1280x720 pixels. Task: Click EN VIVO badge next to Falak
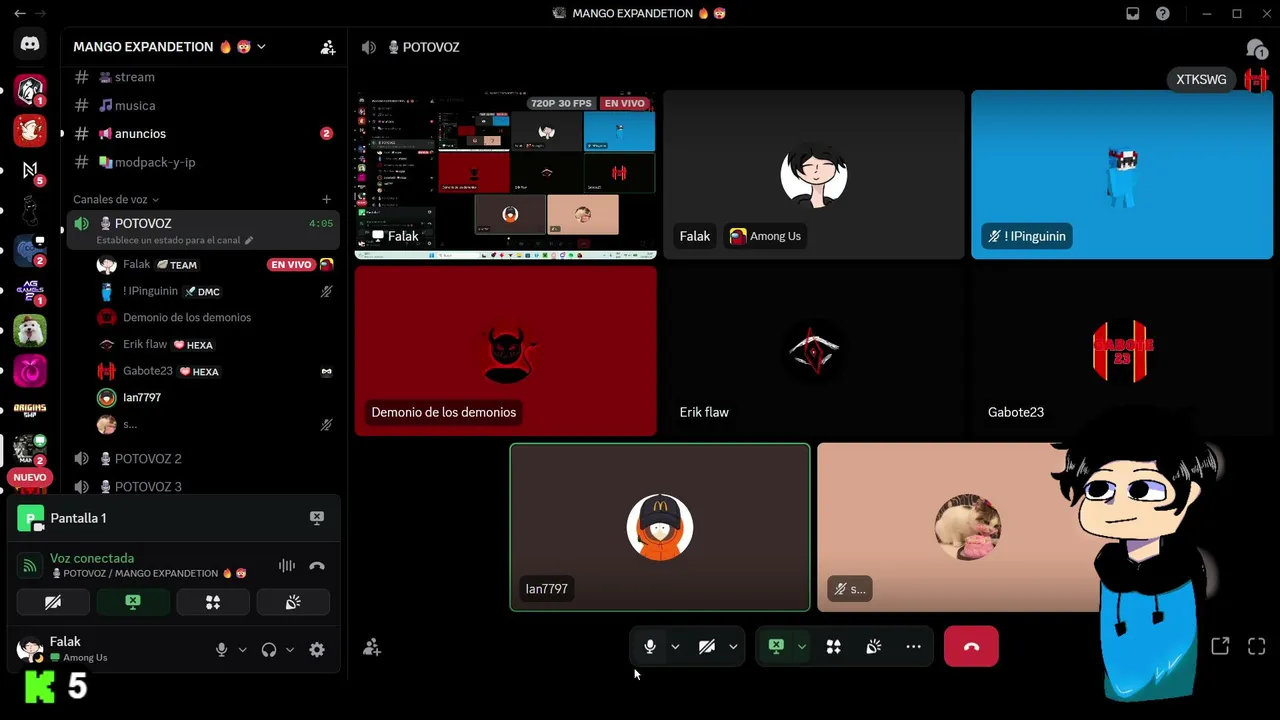291,265
